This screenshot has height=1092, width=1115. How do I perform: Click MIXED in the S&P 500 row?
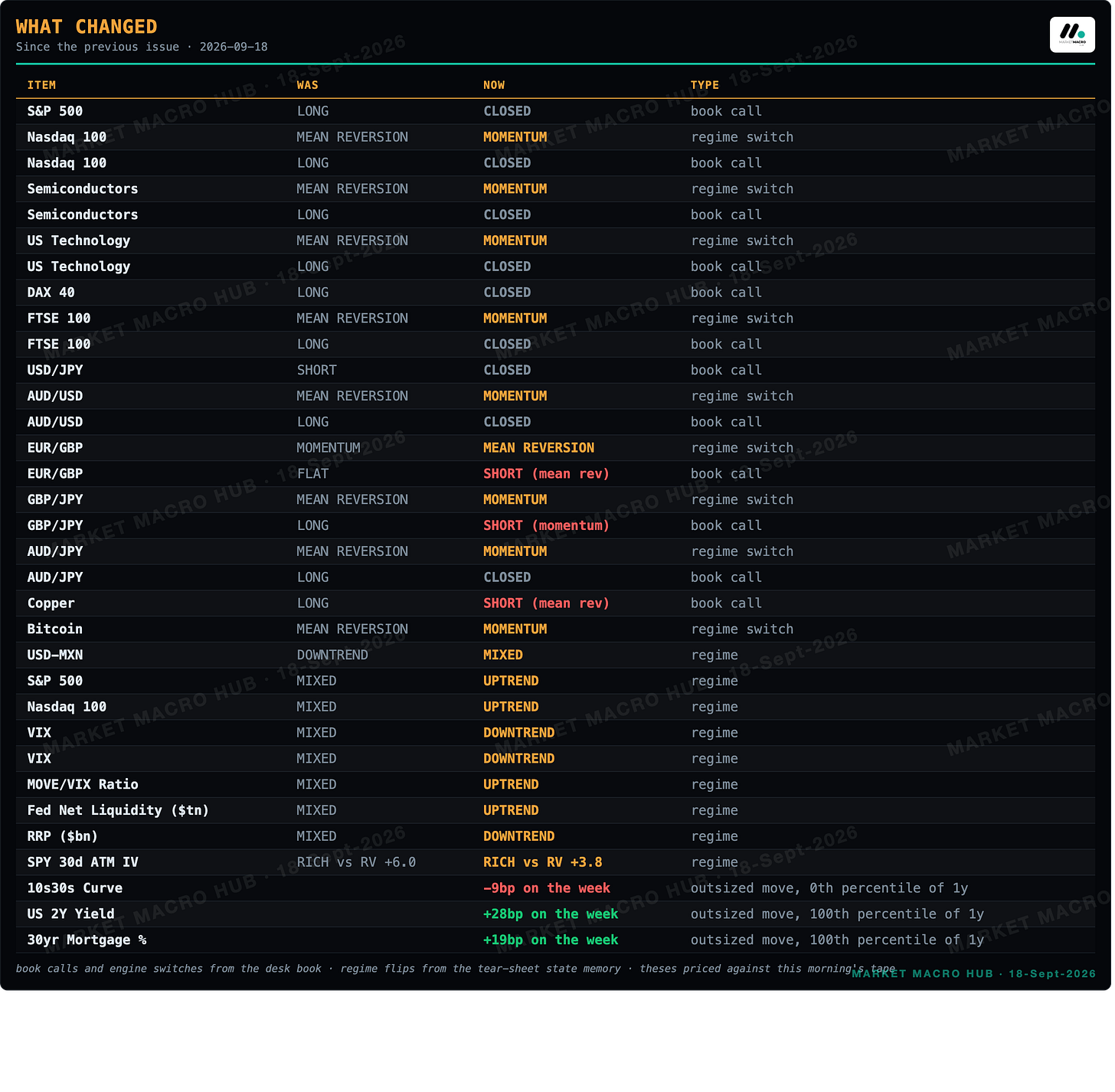[x=317, y=681]
